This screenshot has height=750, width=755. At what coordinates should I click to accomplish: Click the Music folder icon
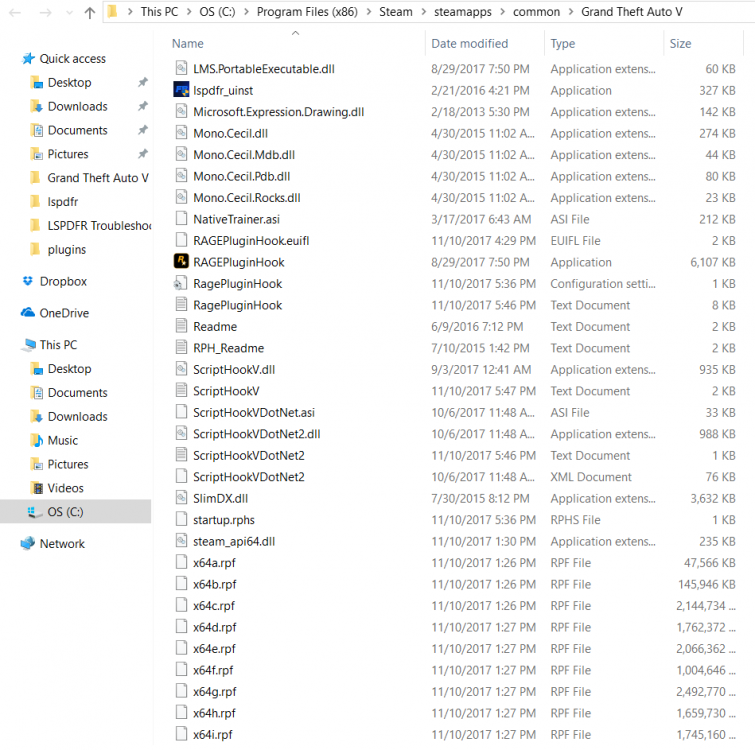pos(36,440)
